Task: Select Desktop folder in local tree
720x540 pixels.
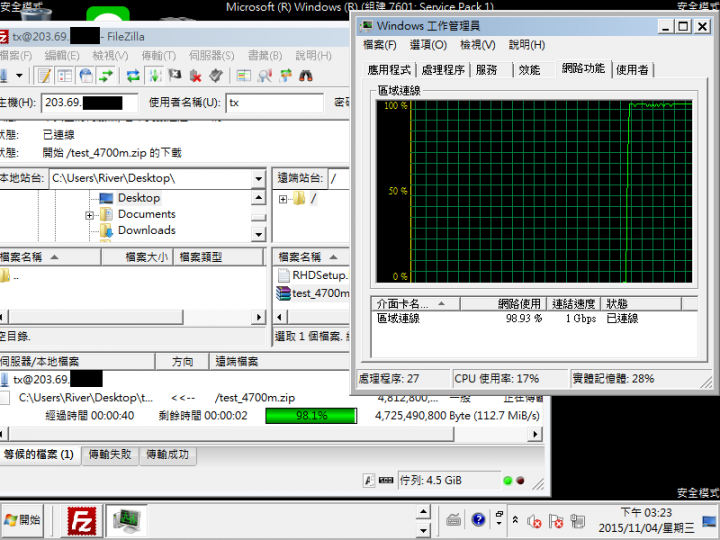Action: pos(139,198)
